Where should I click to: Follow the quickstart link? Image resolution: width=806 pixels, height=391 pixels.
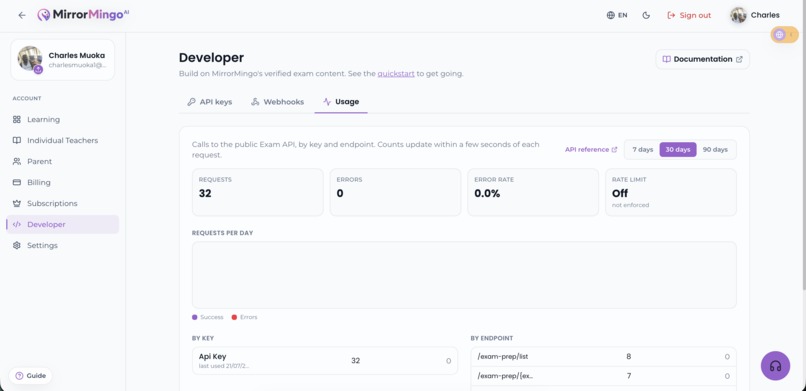tap(396, 73)
